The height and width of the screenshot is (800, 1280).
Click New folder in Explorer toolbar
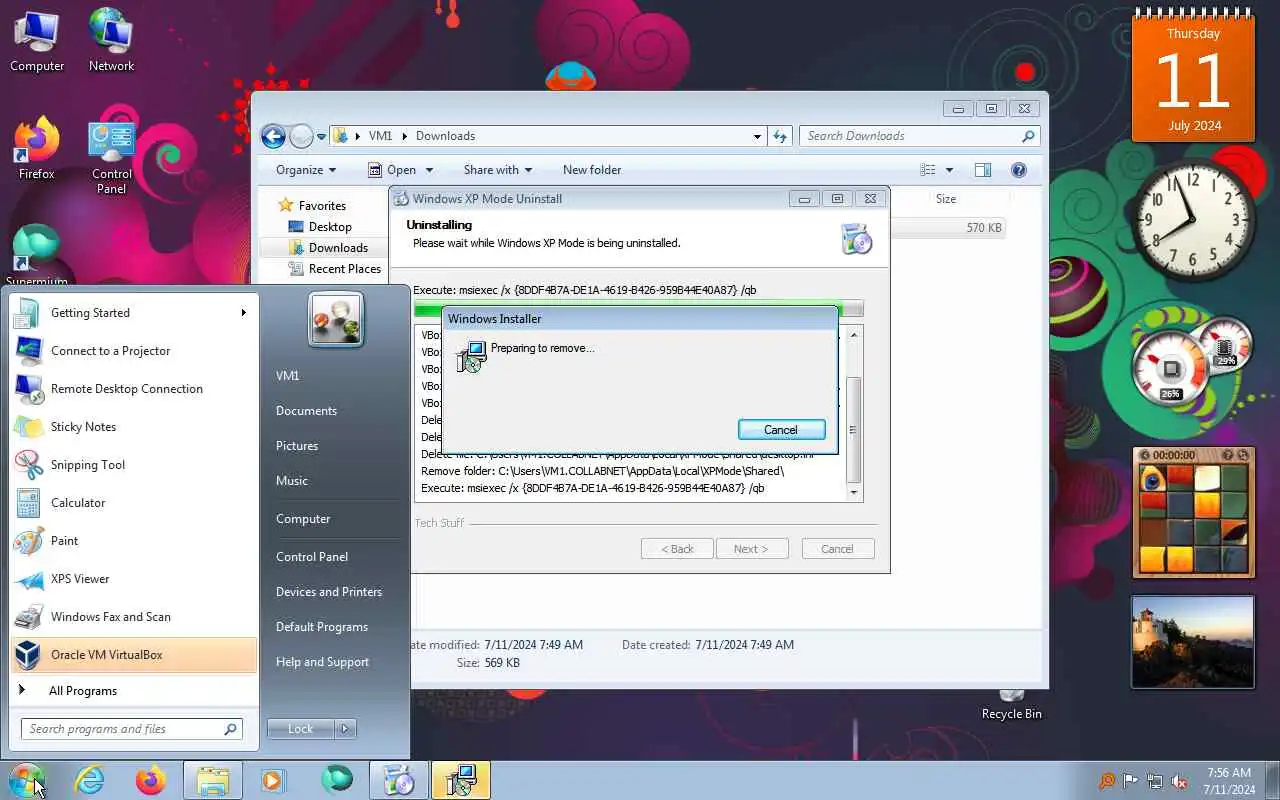tap(592, 170)
